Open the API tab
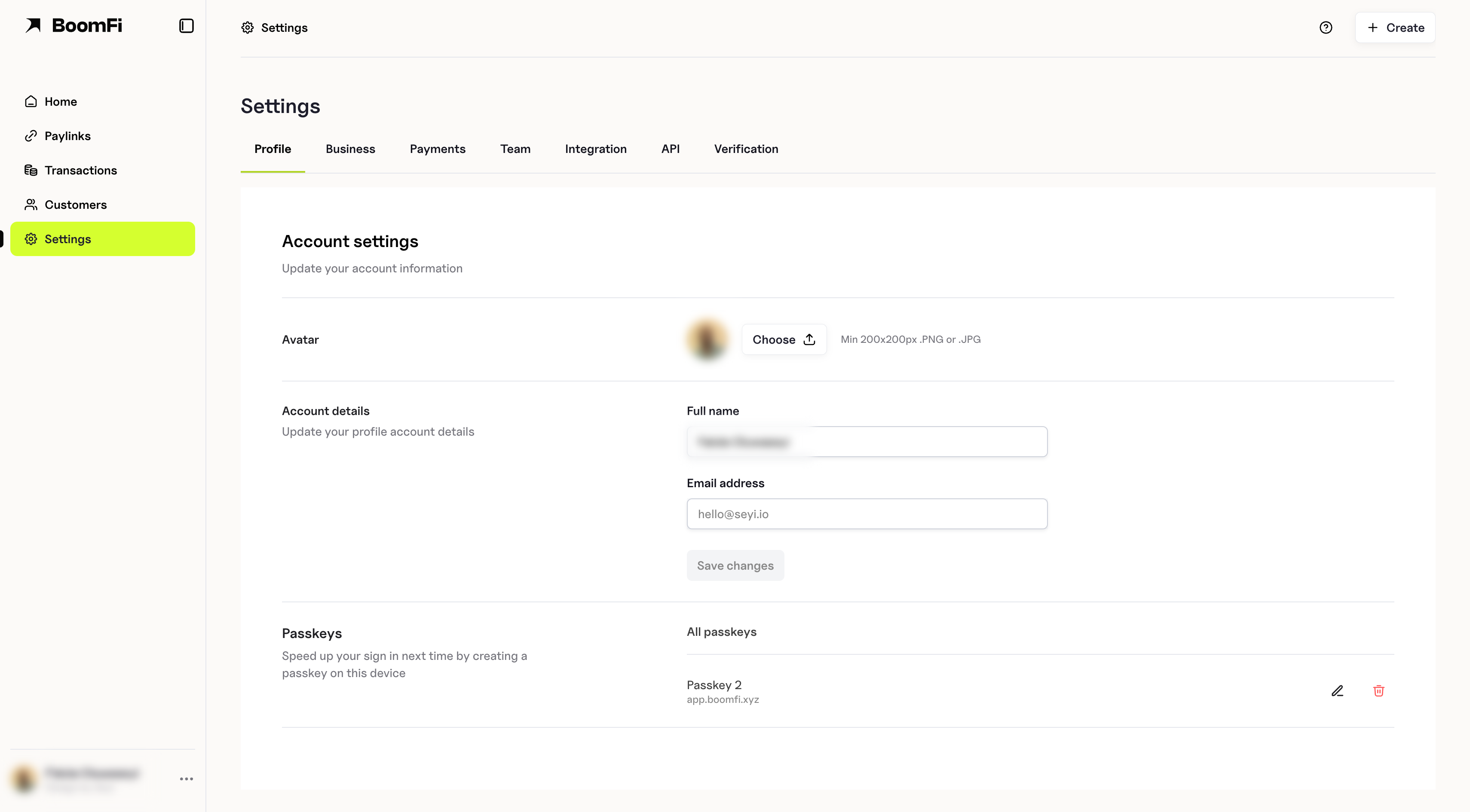 point(670,149)
